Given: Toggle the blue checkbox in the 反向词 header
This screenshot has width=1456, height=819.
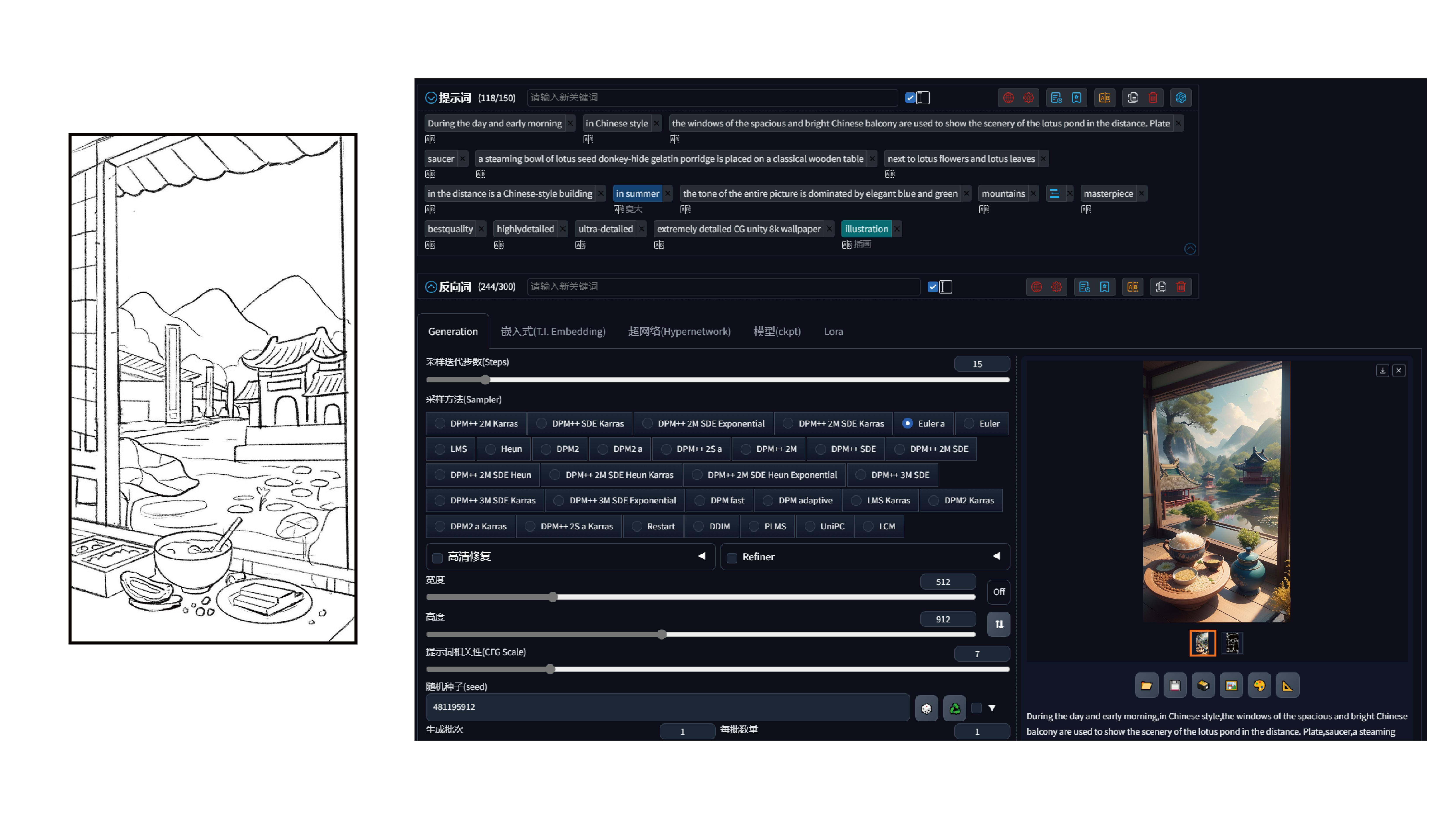Looking at the screenshot, I should (x=933, y=287).
